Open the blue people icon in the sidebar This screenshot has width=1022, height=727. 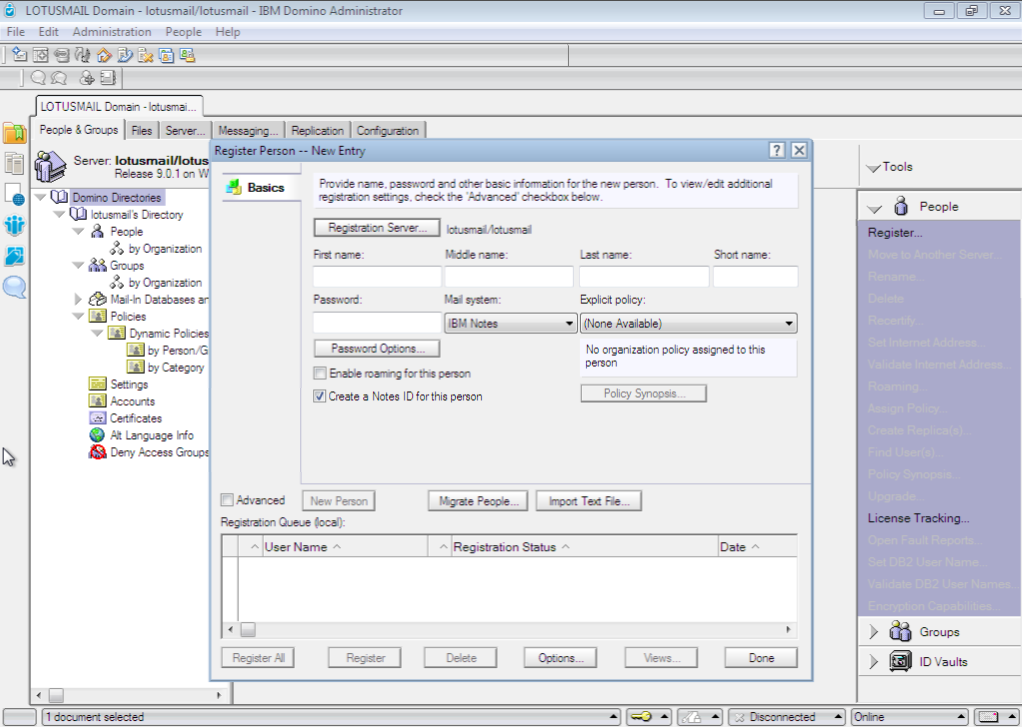pyautogui.click(x=14, y=225)
